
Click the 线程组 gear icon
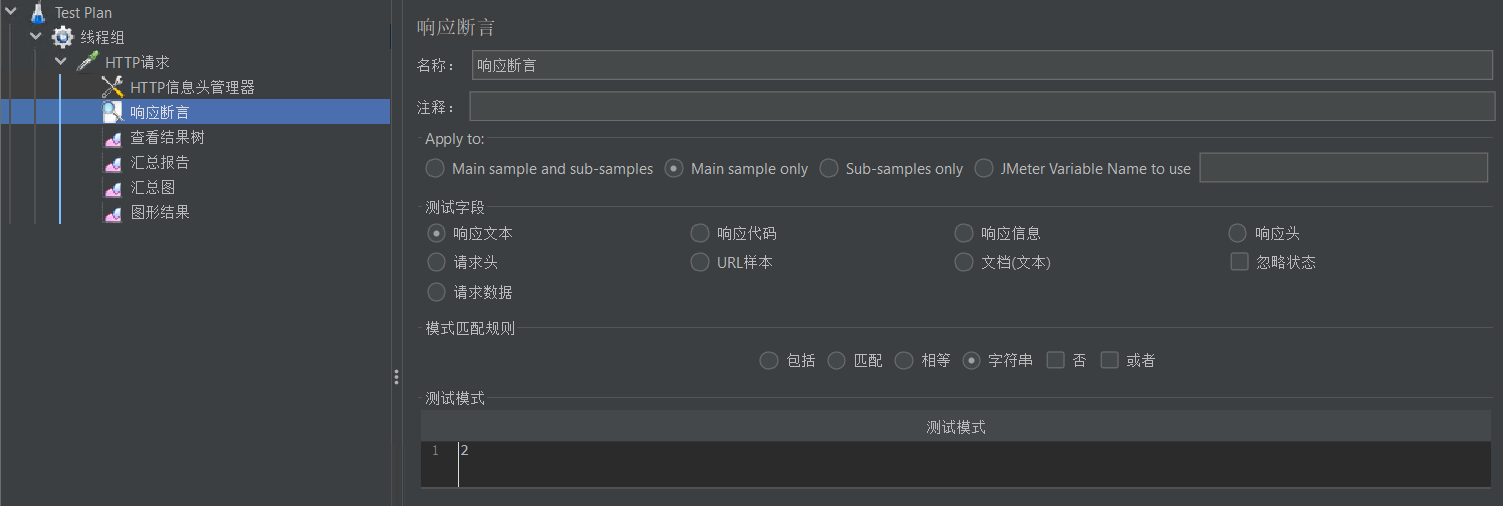(x=63, y=37)
